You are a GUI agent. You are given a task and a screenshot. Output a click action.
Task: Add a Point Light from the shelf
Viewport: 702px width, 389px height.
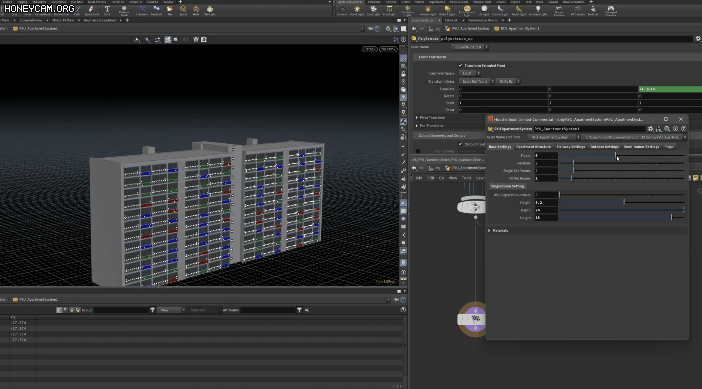coord(357,10)
